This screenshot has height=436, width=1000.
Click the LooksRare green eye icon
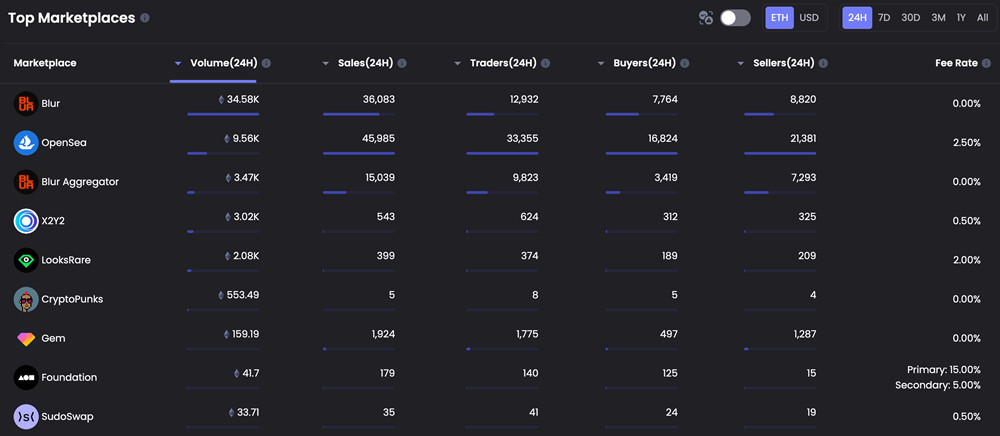26,260
